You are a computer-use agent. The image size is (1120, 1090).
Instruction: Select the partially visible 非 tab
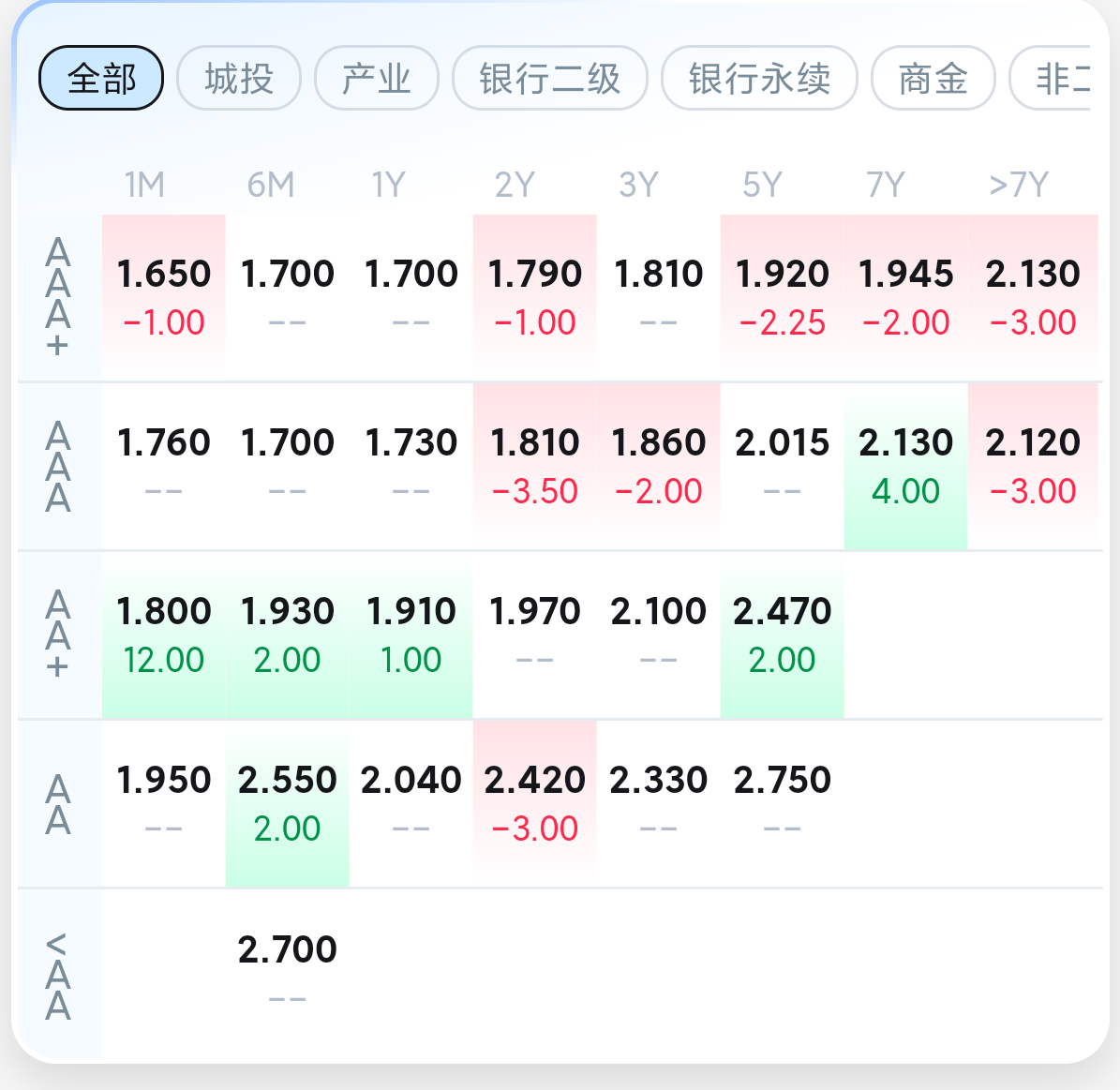click(1050, 78)
